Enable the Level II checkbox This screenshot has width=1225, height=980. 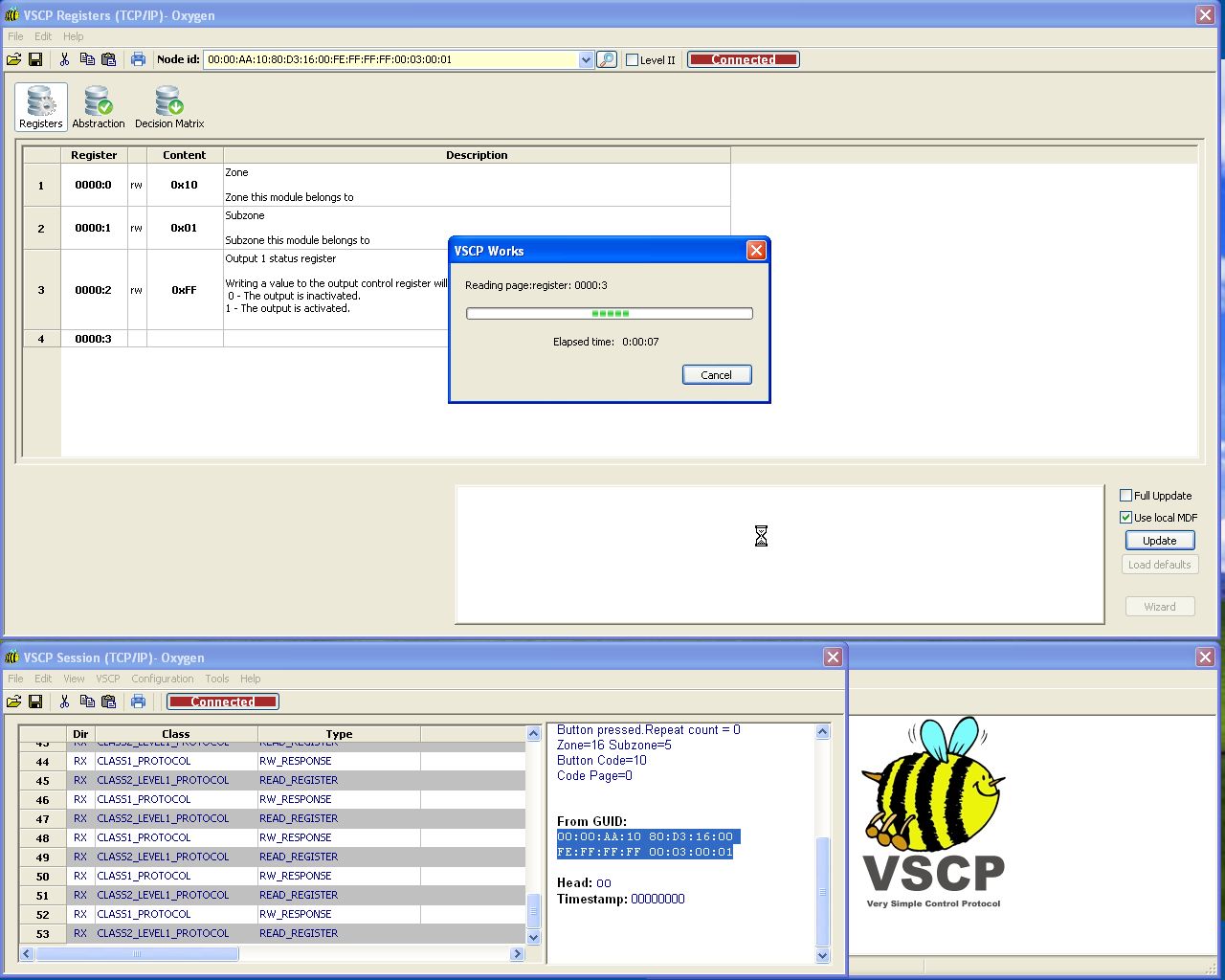click(x=632, y=60)
